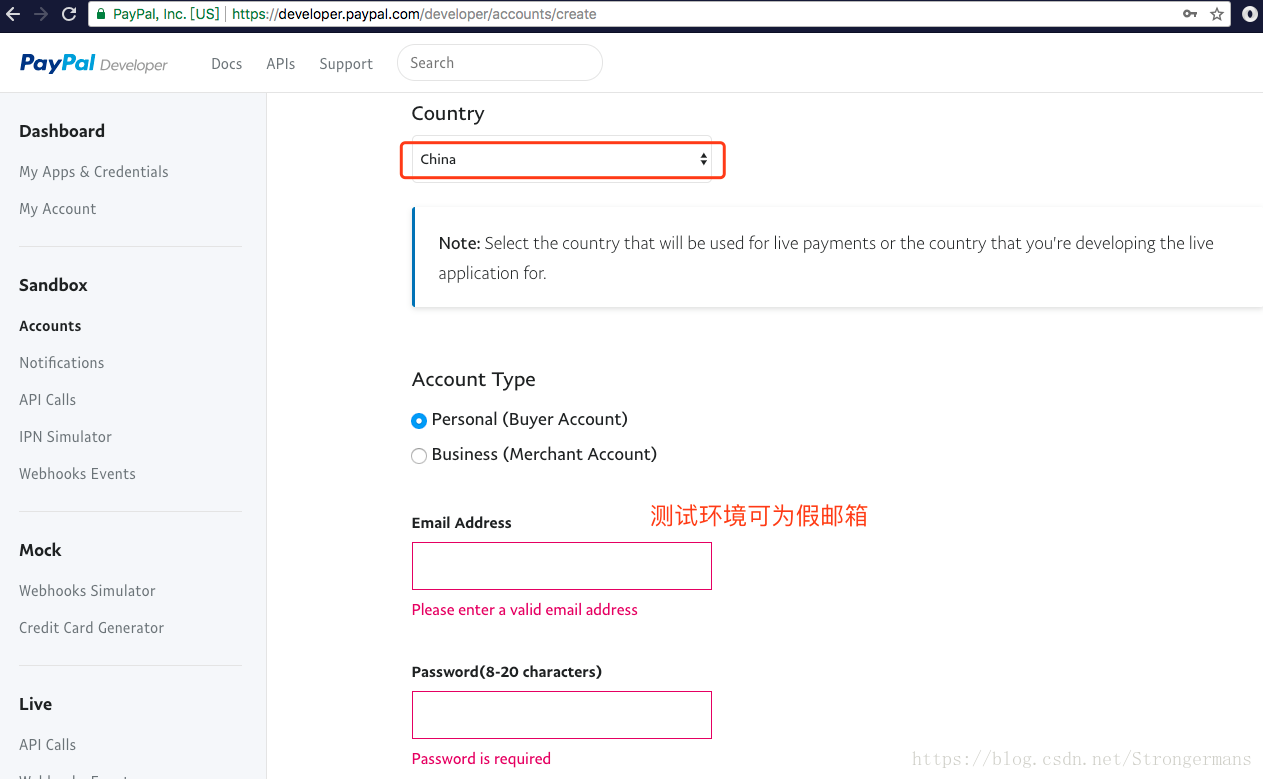
Task: Open My Account in the sidebar
Action: point(58,209)
